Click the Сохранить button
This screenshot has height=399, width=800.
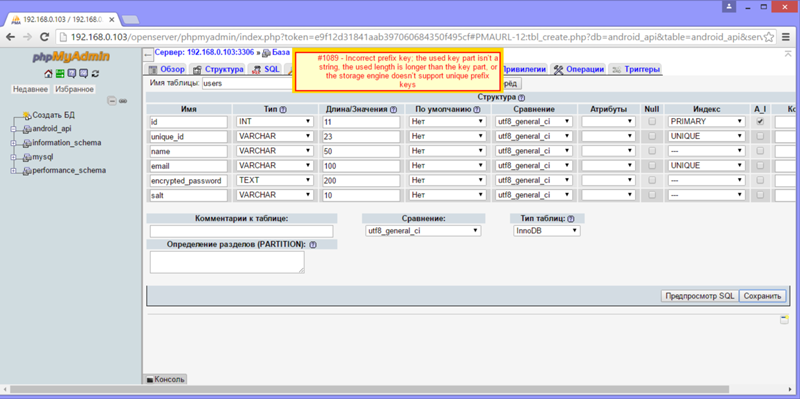[762, 296]
